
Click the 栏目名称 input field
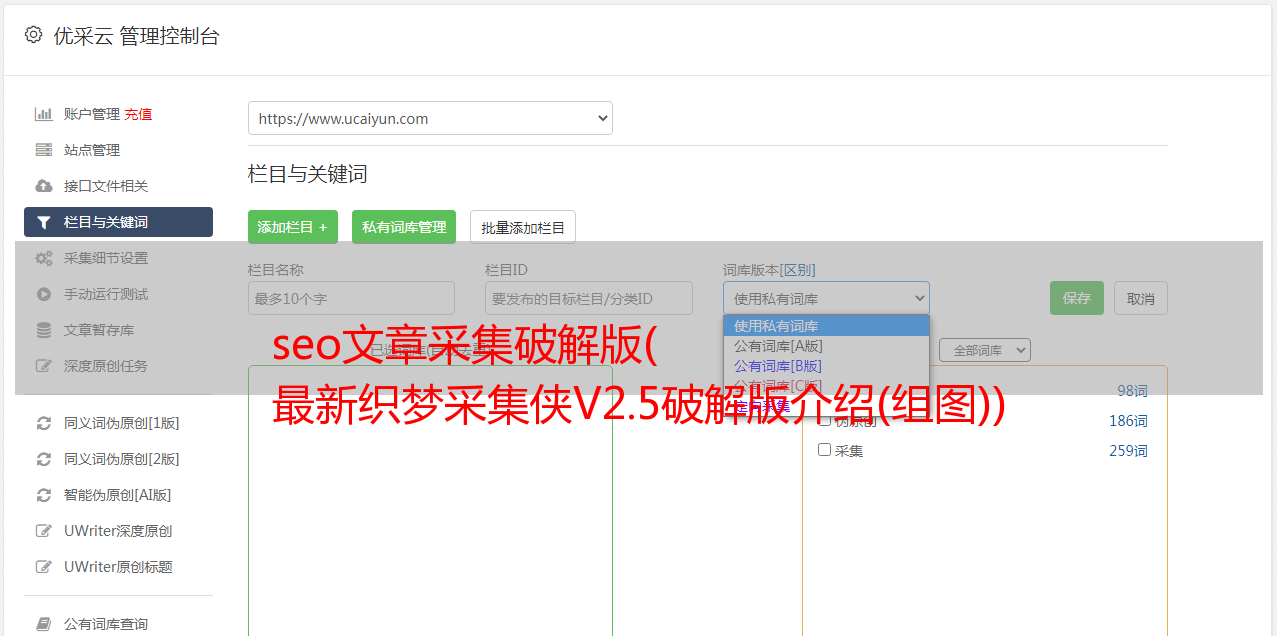click(x=351, y=298)
